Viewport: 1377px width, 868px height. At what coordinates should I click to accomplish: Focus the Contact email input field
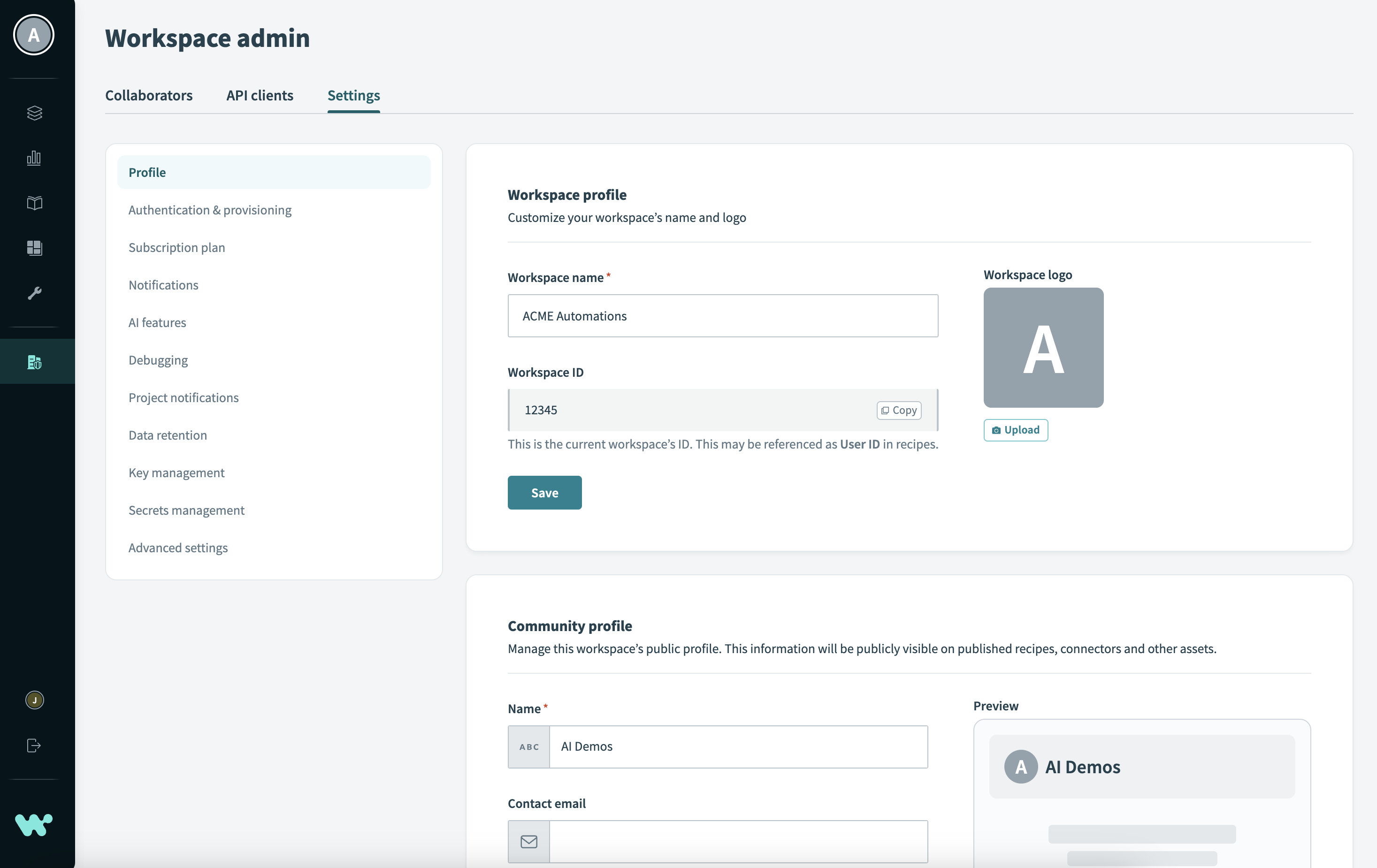(x=738, y=842)
